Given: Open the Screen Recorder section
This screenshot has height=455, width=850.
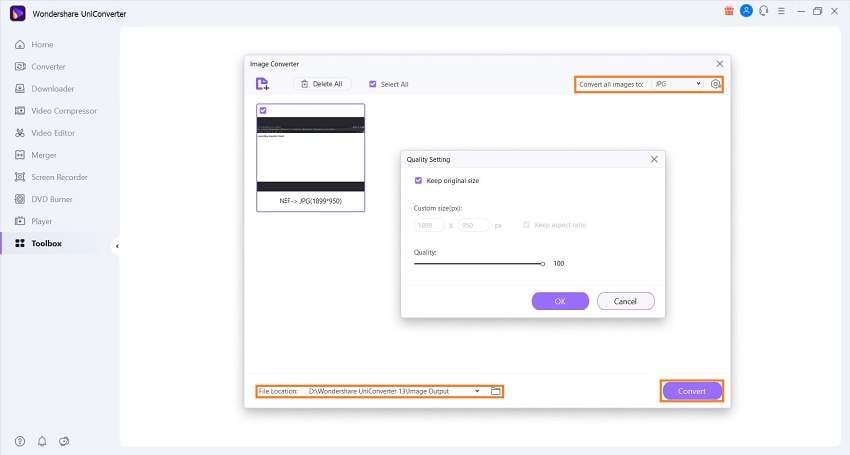Looking at the screenshot, I should pos(51,177).
